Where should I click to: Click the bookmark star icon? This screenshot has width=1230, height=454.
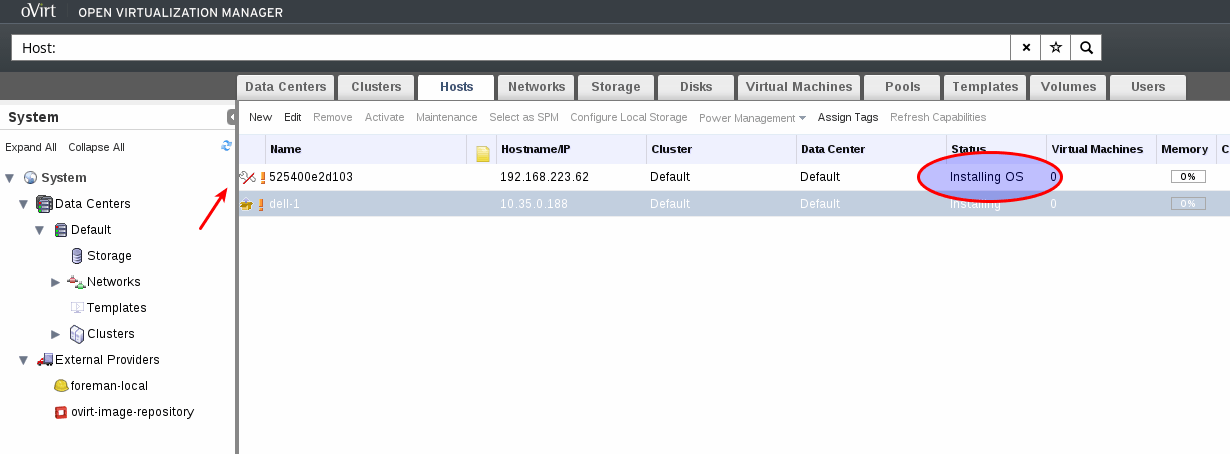click(1056, 48)
